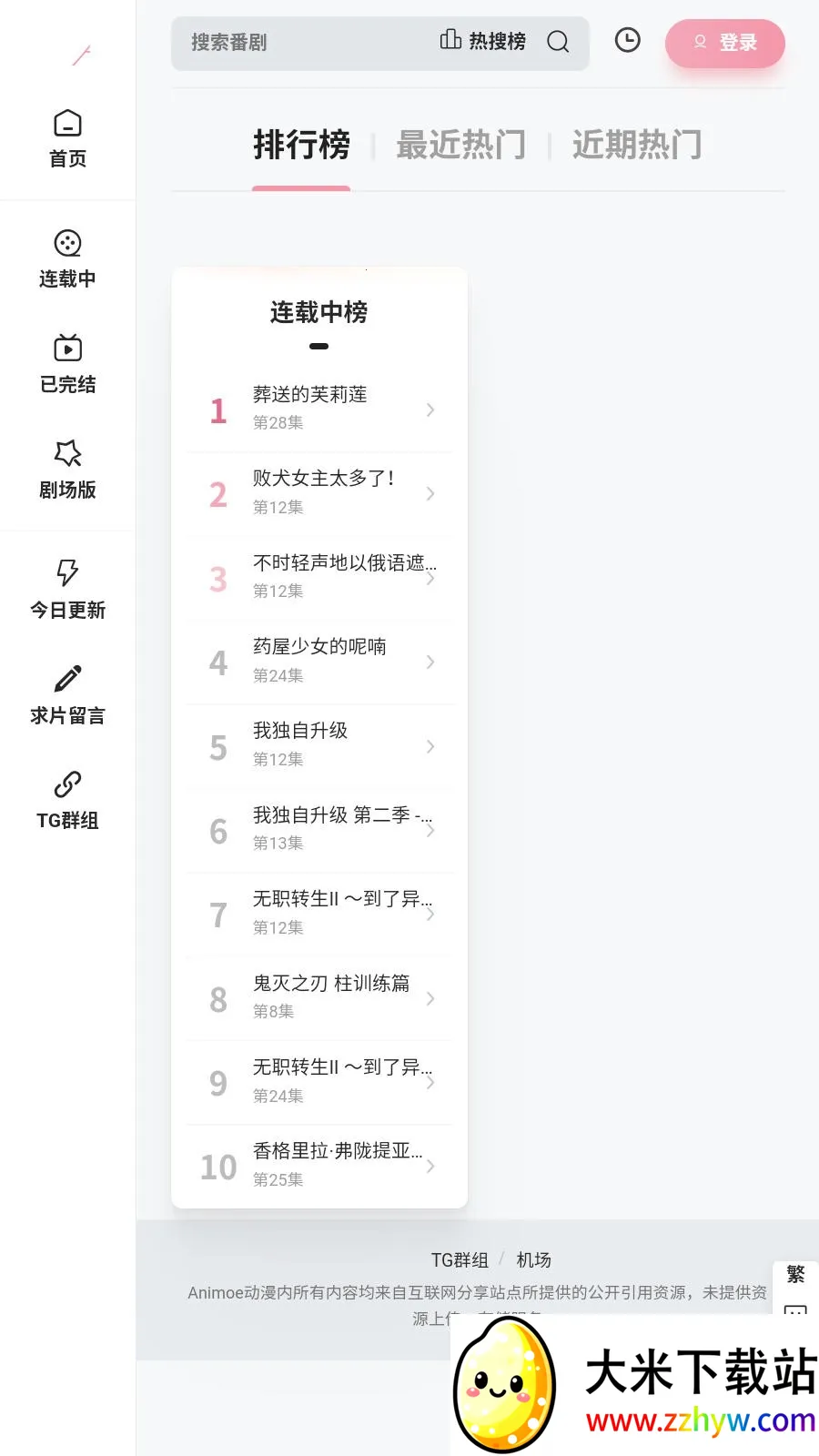Switch to the 最近热门 tab
Viewport: 819px width, 1456px height.
pyautogui.click(x=460, y=145)
